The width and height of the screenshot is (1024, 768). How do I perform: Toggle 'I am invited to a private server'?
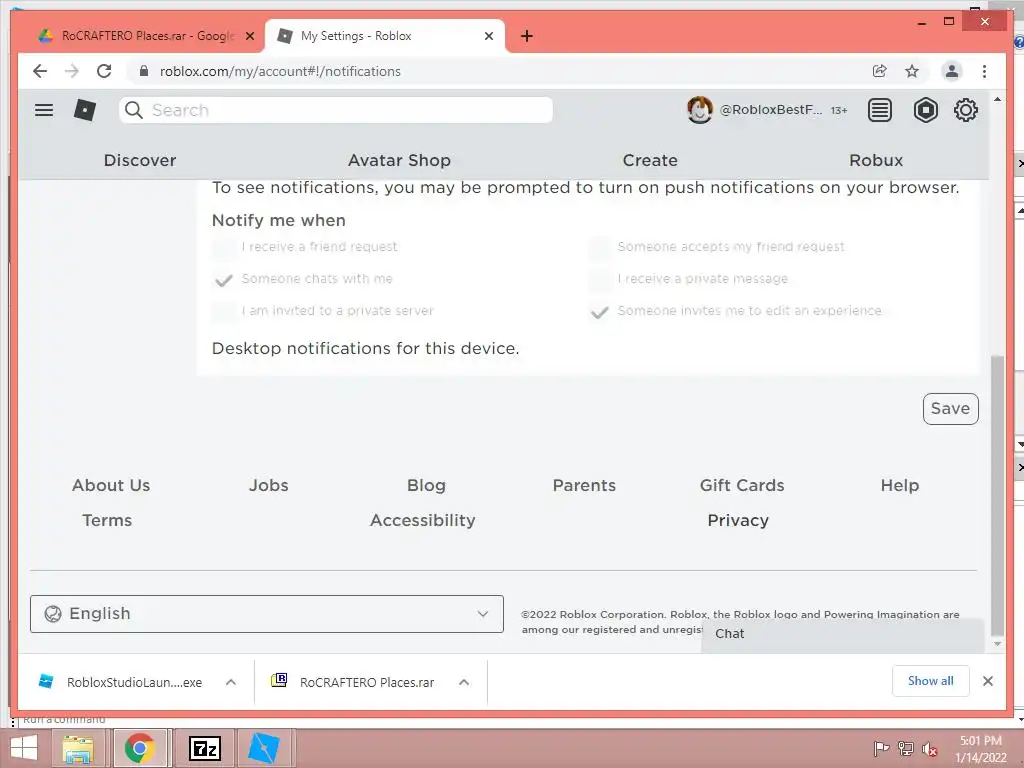223,312
